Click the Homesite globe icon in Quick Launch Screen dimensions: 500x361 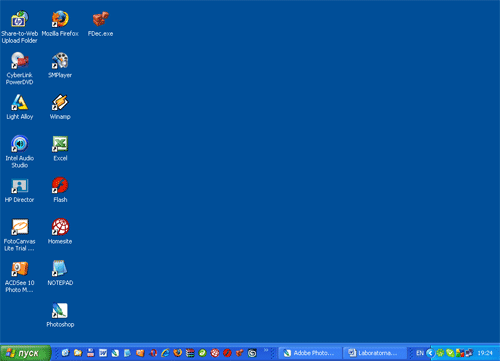pyautogui.click(x=215, y=353)
